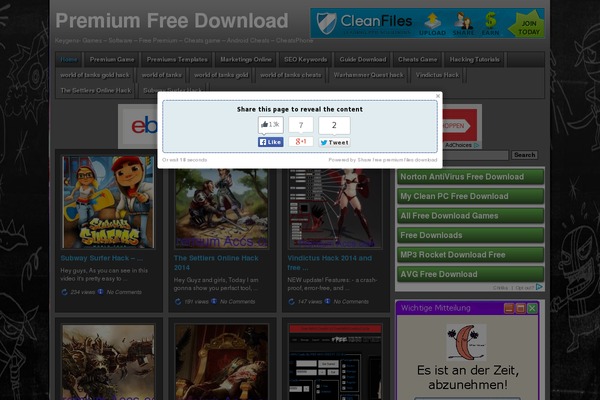Maximize the Wichtige Mitteilung ad window
Image resolution: width=600 pixels, height=400 pixels.
(520, 308)
